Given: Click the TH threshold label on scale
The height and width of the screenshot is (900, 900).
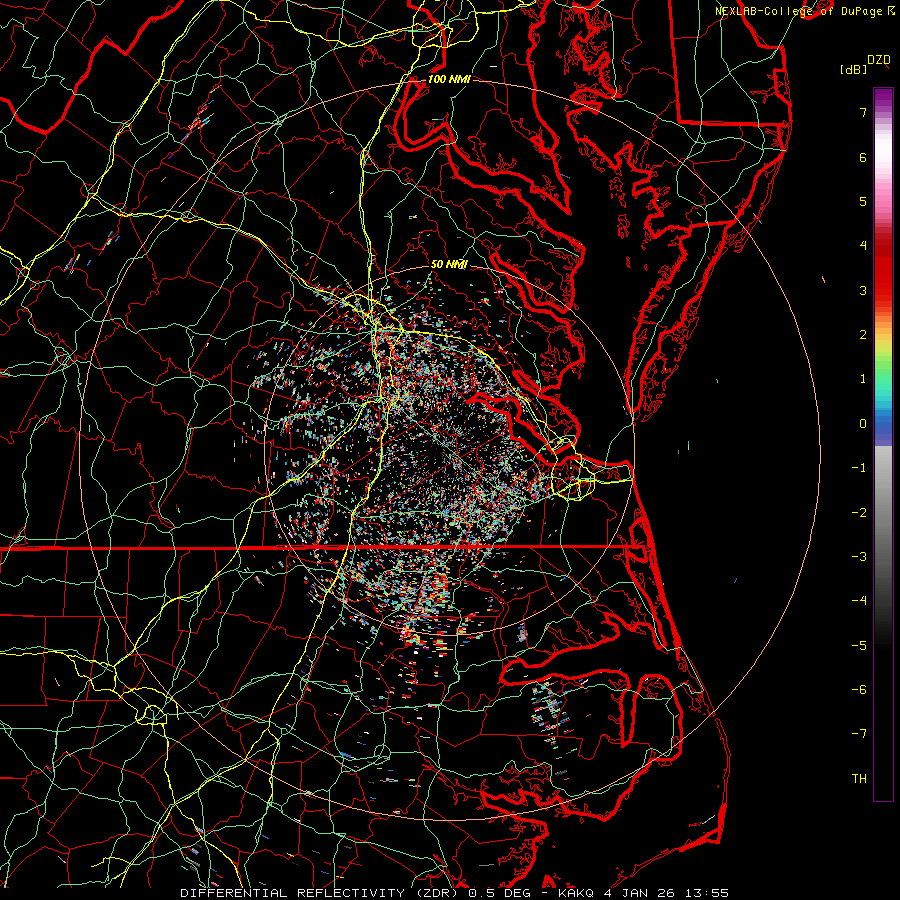Looking at the screenshot, I should (859, 779).
